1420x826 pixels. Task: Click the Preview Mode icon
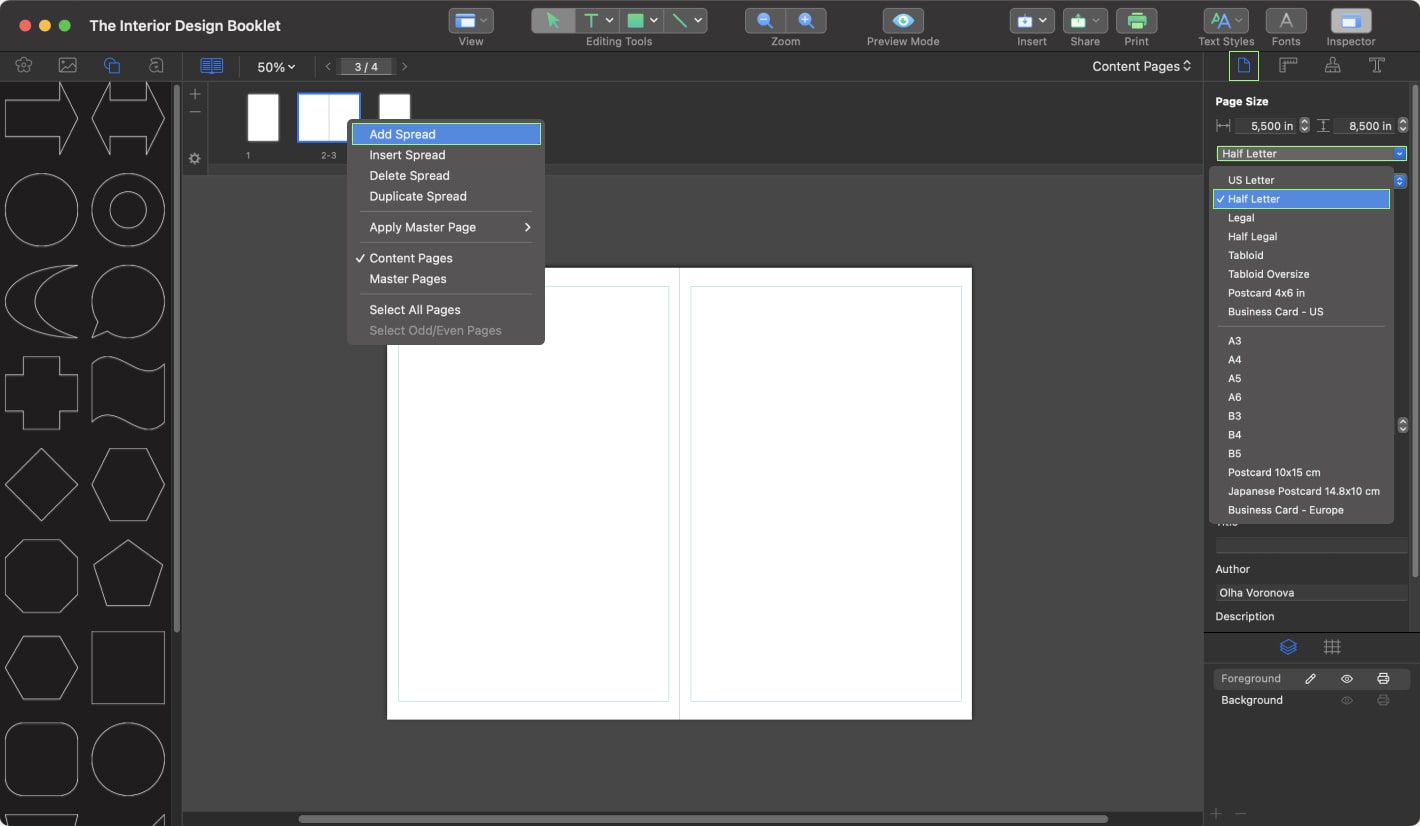pos(902,20)
